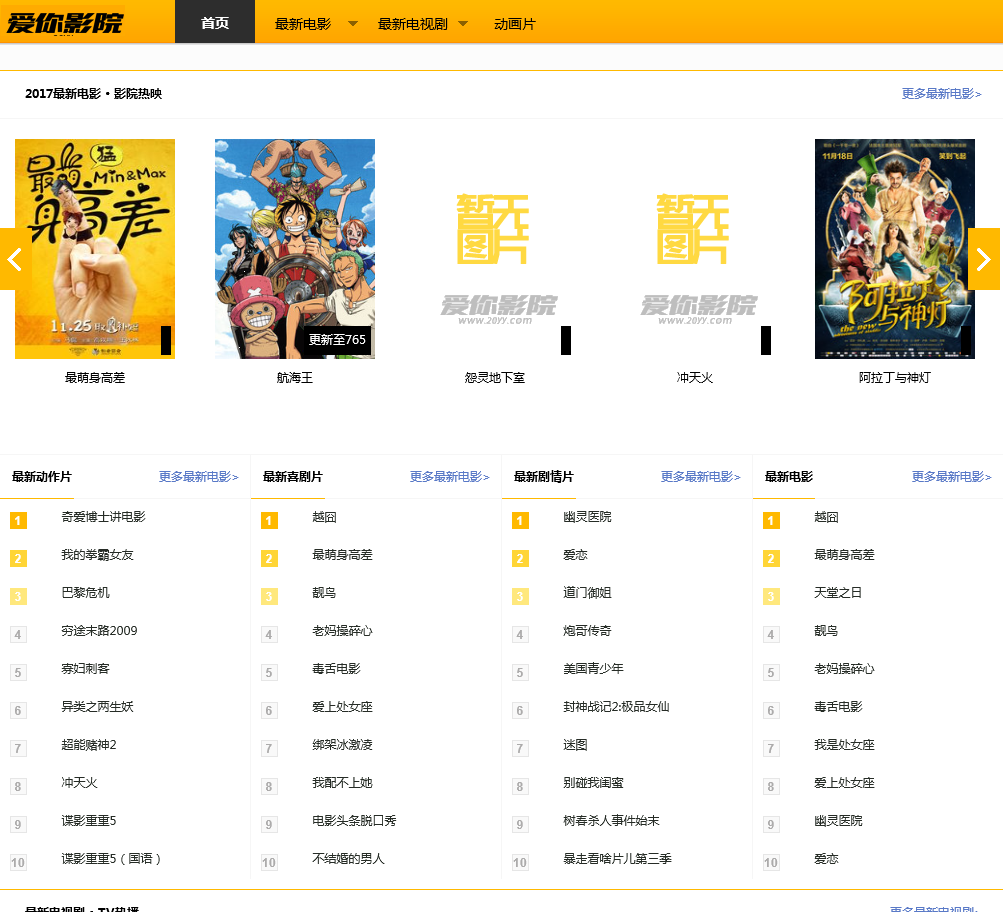Click 更多最新电影 link in the 影院热映 header

coord(941,94)
